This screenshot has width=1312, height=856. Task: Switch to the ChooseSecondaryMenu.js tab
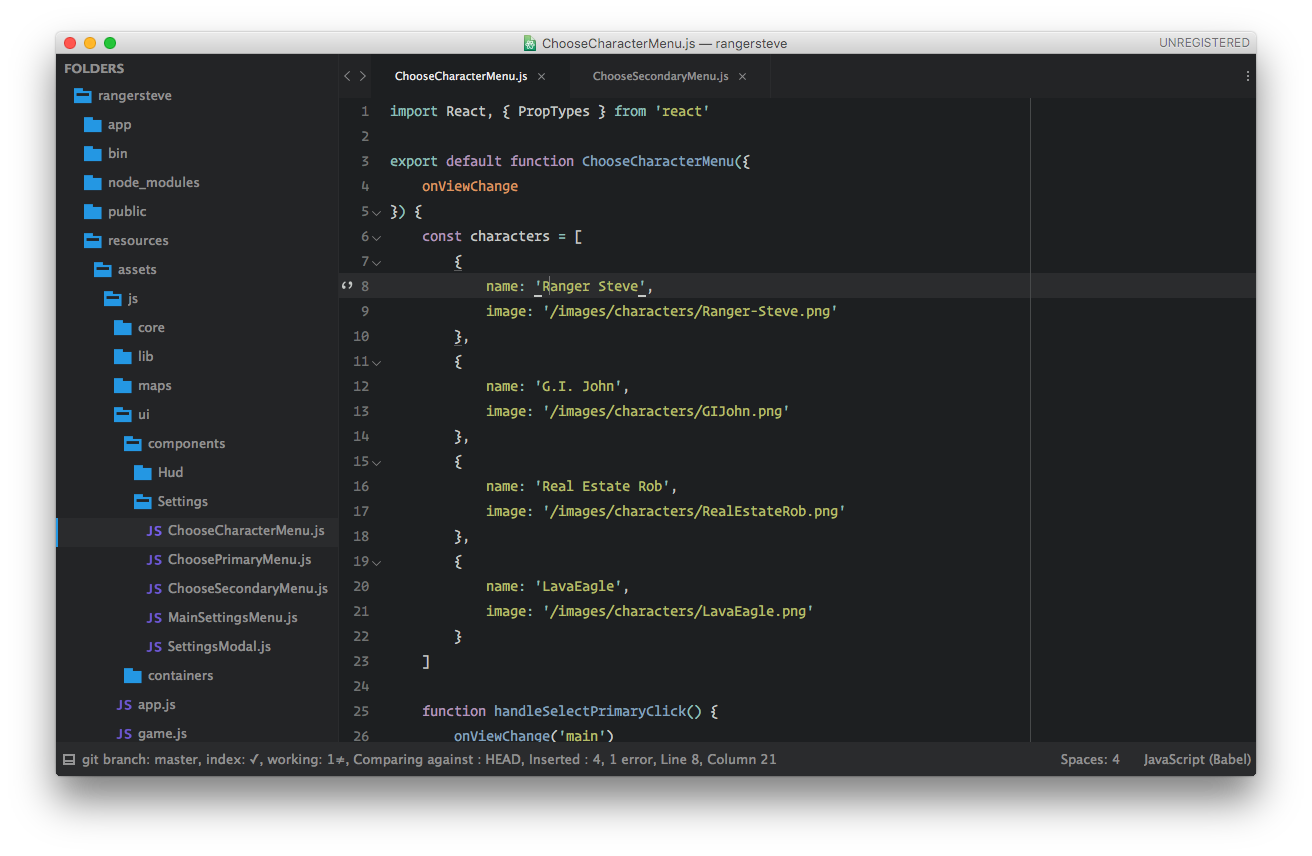point(659,76)
